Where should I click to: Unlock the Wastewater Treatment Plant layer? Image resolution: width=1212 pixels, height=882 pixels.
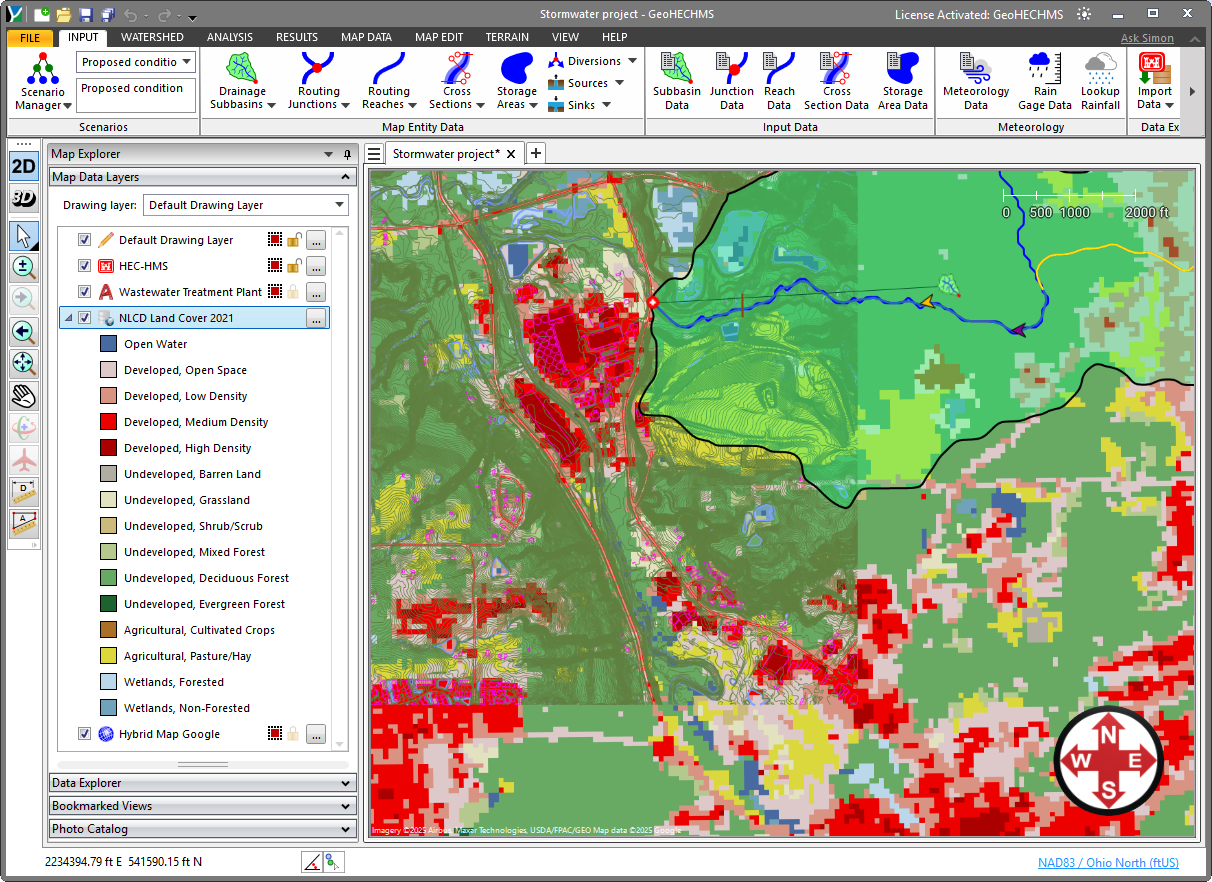293,292
